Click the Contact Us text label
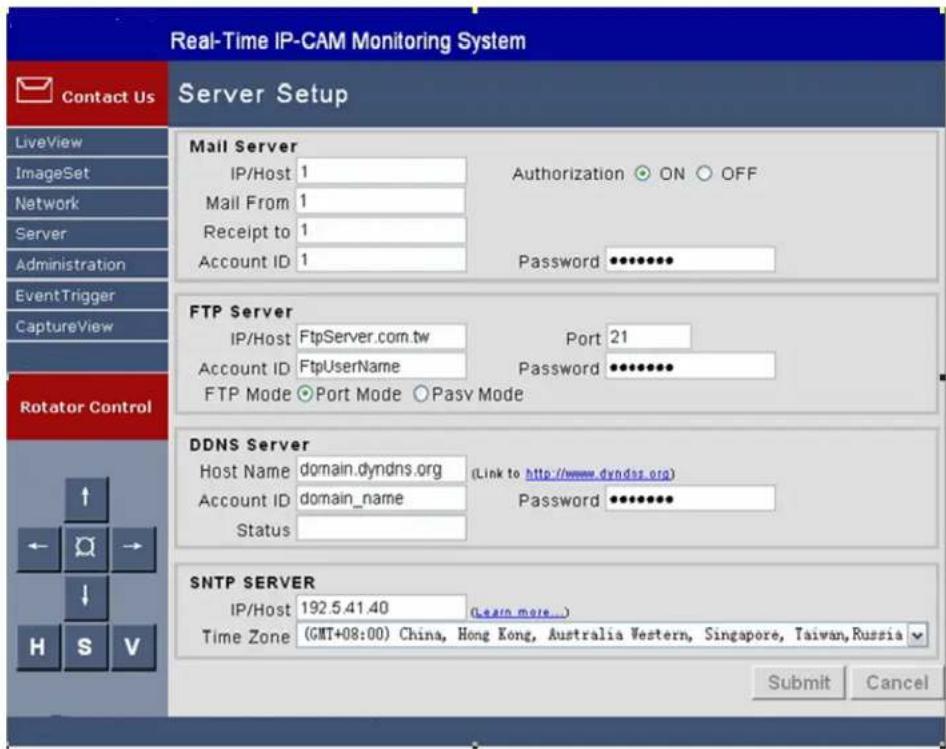The image size is (946, 749). 108,97
